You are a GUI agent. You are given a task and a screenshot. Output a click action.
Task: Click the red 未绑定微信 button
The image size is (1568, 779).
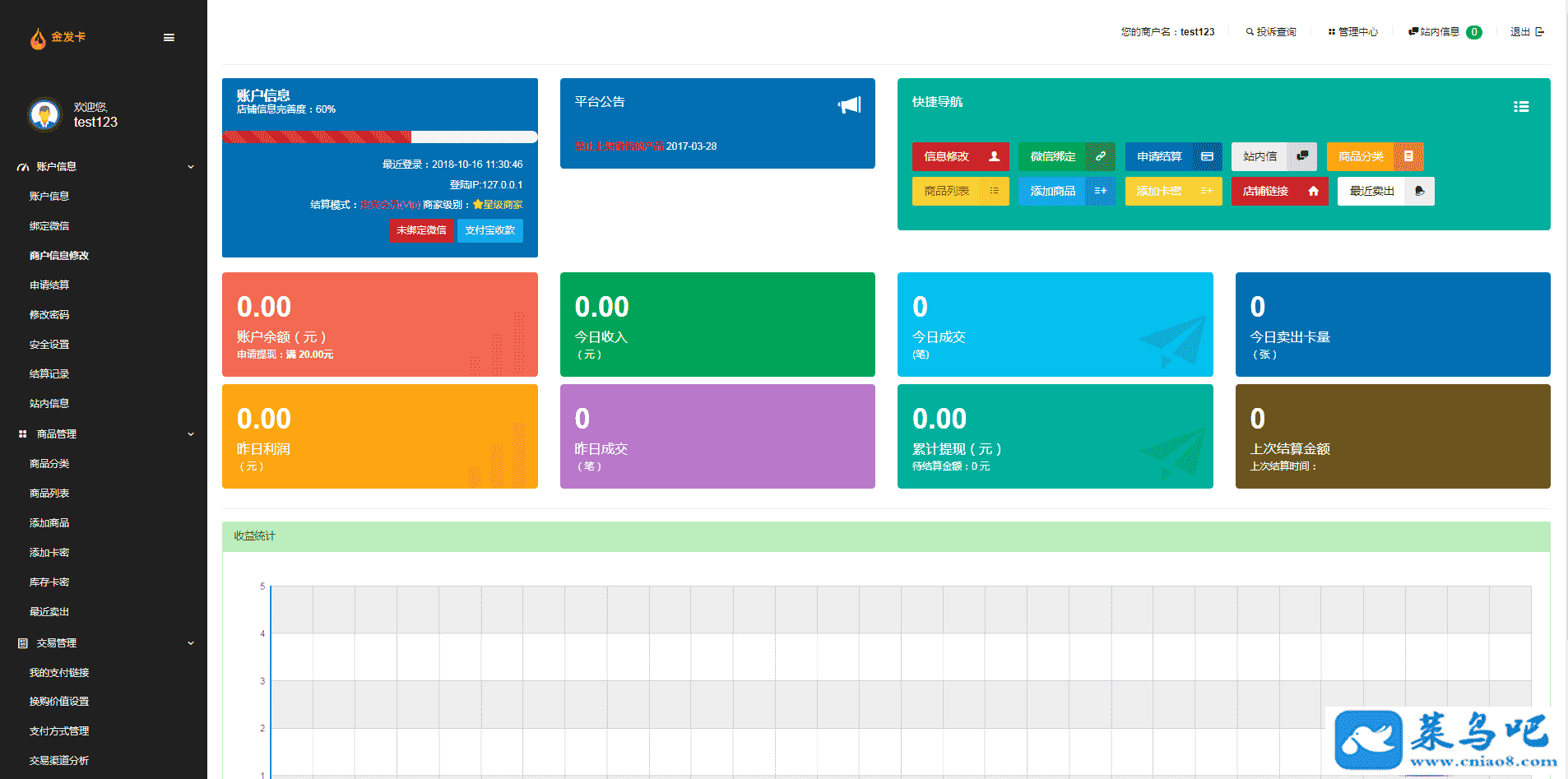coord(421,230)
